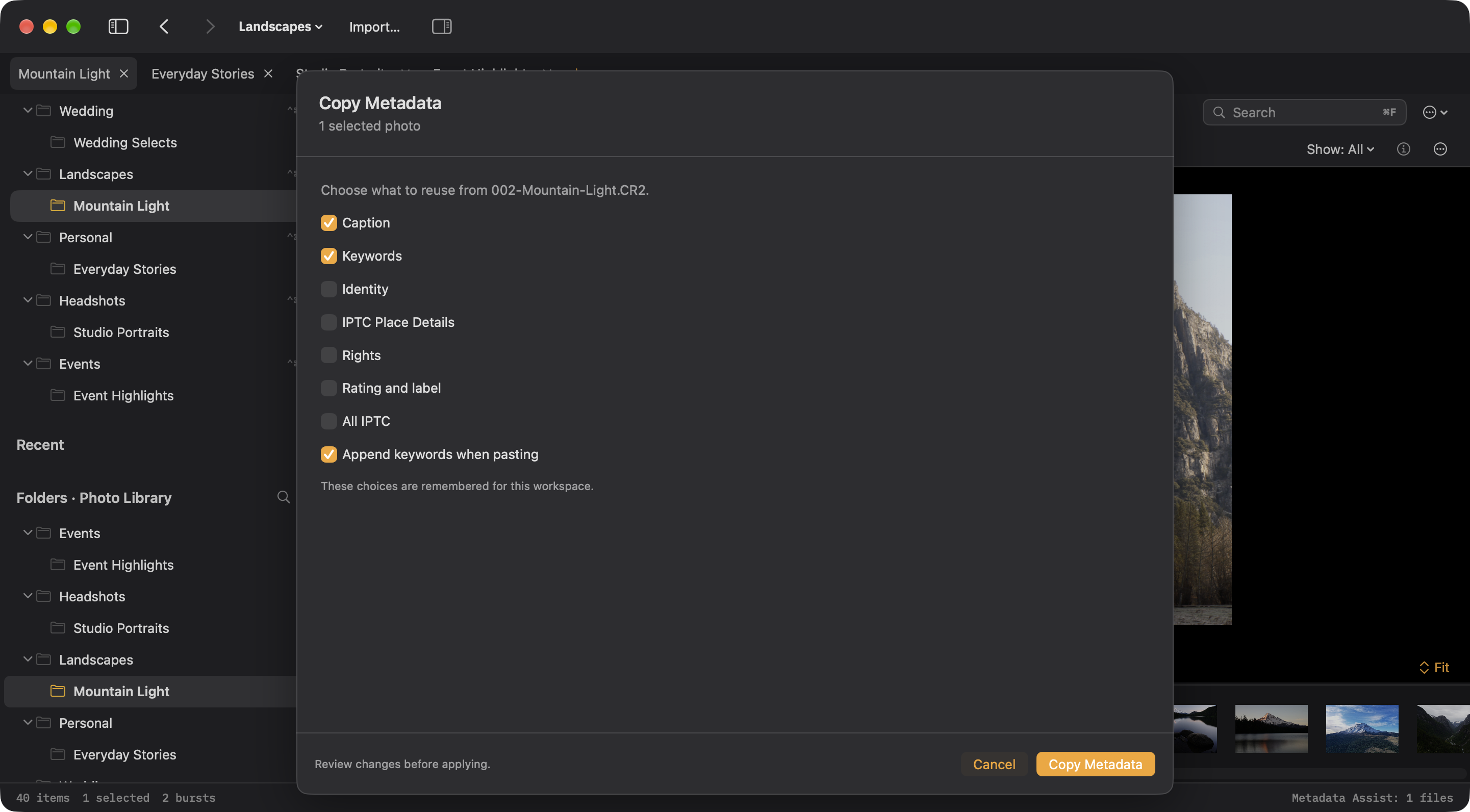The width and height of the screenshot is (1470, 812).
Task: Uncheck the Caption checkbox
Action: pyautogui.click(x=328, y=222)
